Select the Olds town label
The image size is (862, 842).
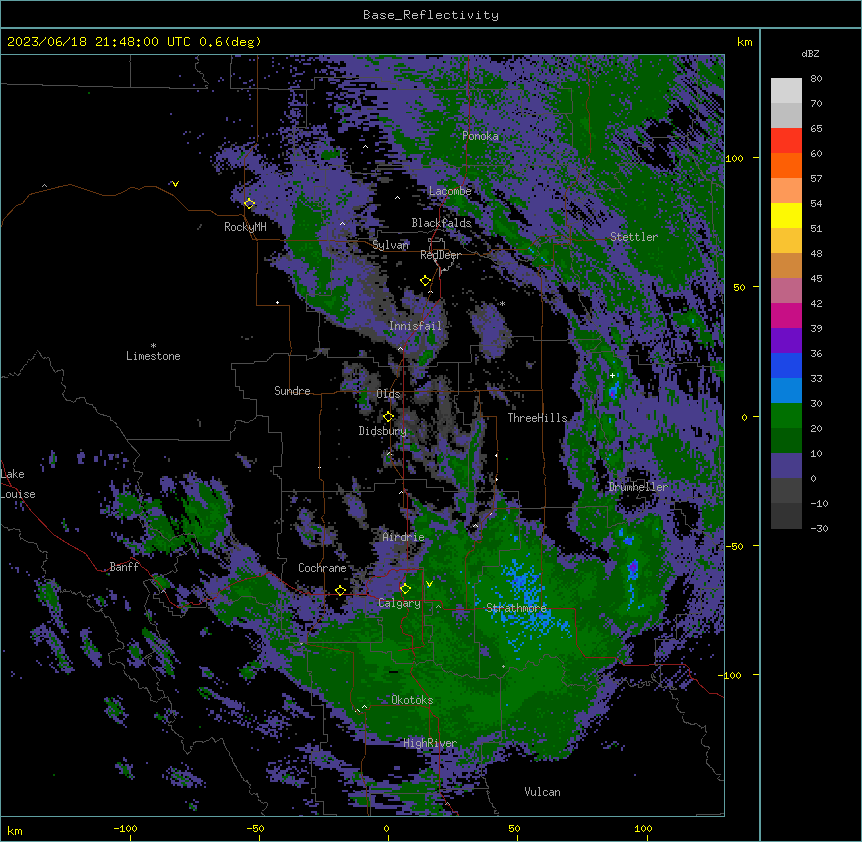[x=388, y=394]
